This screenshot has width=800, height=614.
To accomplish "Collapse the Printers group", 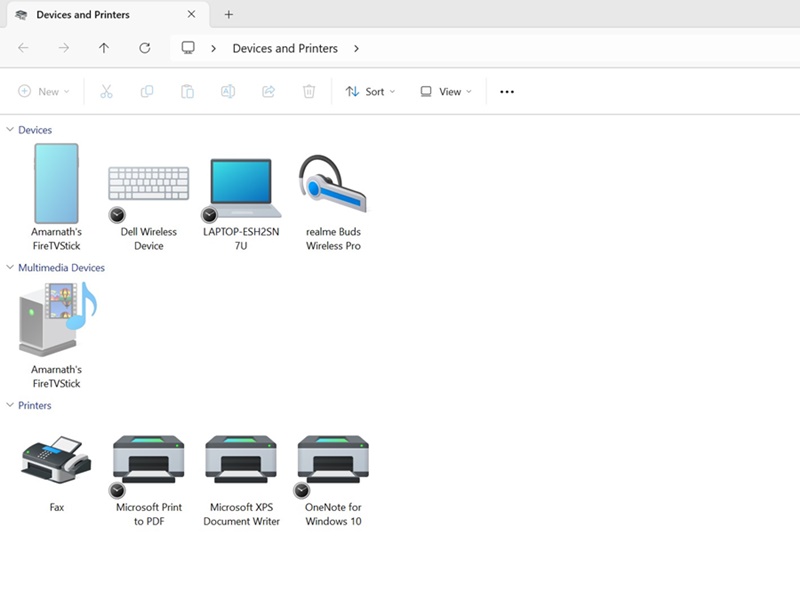I will click(x=11, y=406).
